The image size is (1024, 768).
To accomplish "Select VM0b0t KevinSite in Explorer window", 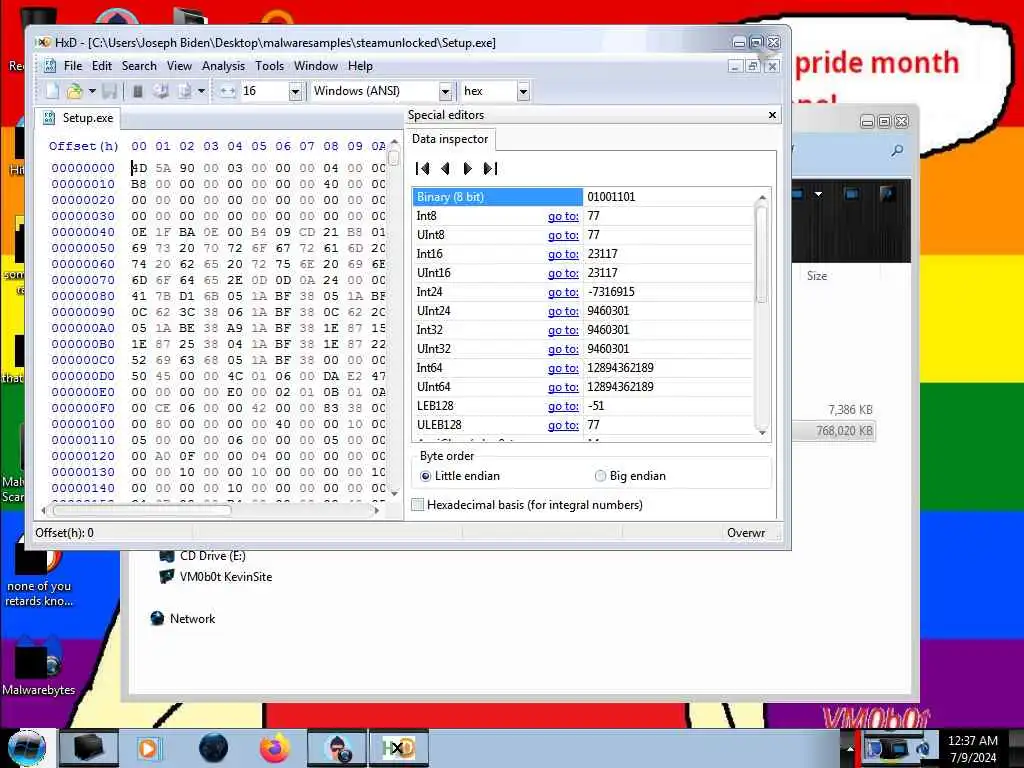I will click(216, 577).
